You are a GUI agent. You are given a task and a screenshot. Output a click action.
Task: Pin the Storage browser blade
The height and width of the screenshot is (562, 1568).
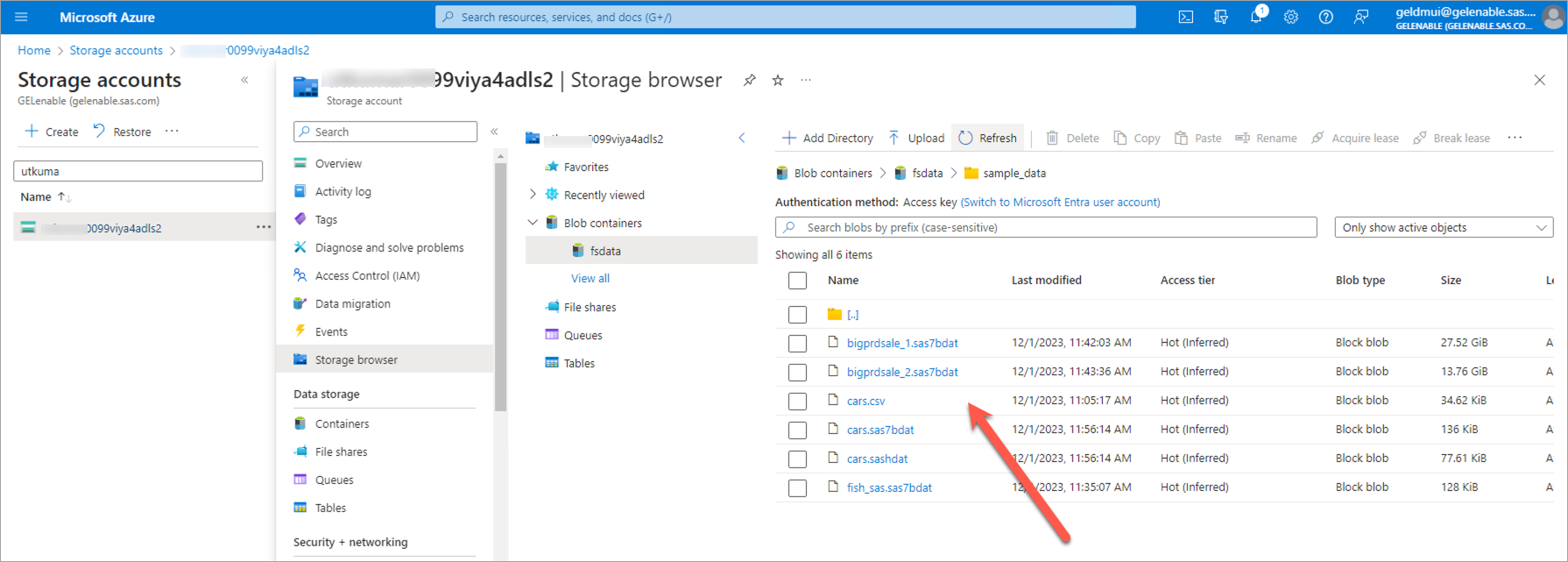[x=749, y=81]
